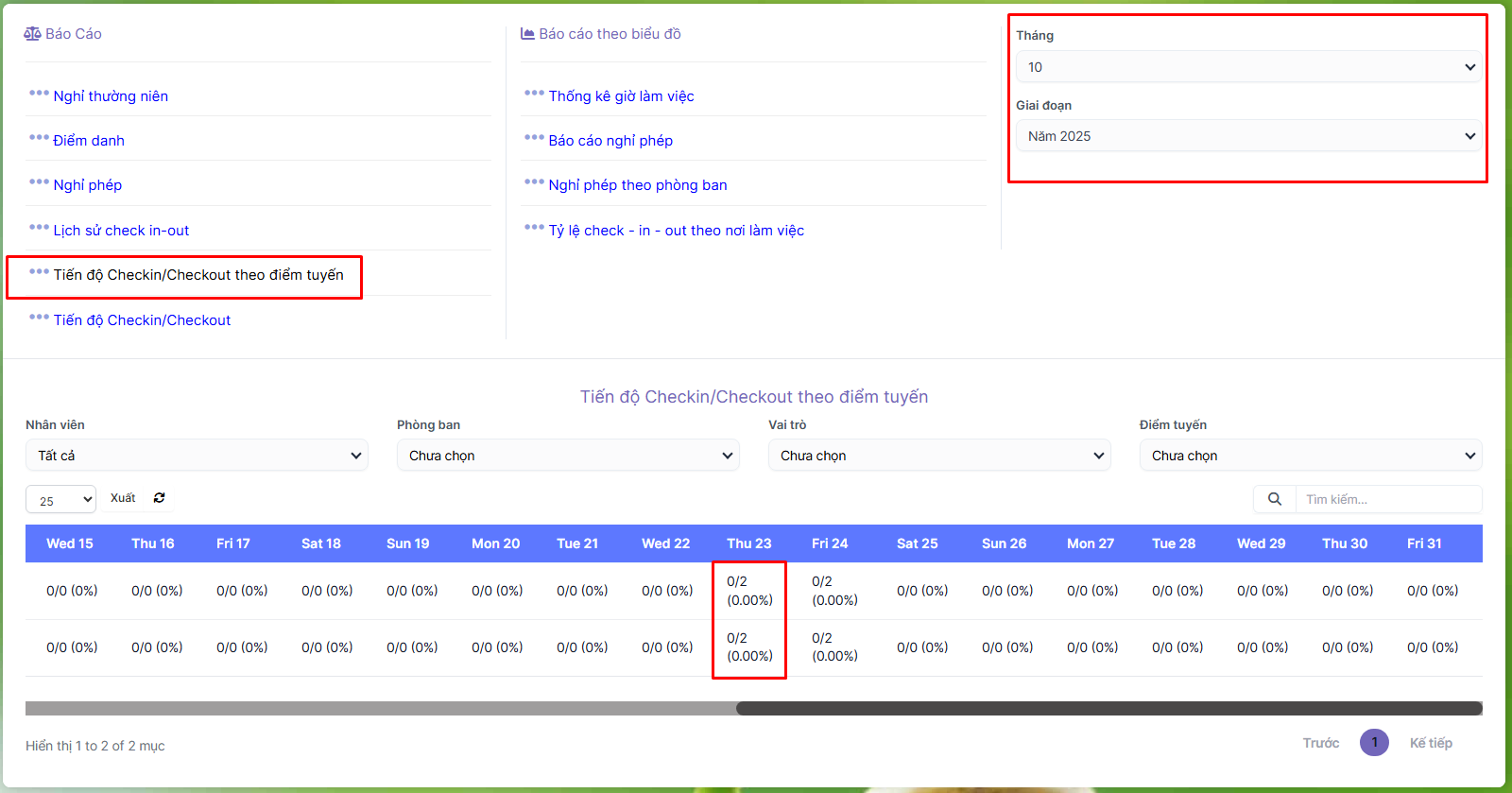Open Lịch sử check in-out report

[121, 231]
